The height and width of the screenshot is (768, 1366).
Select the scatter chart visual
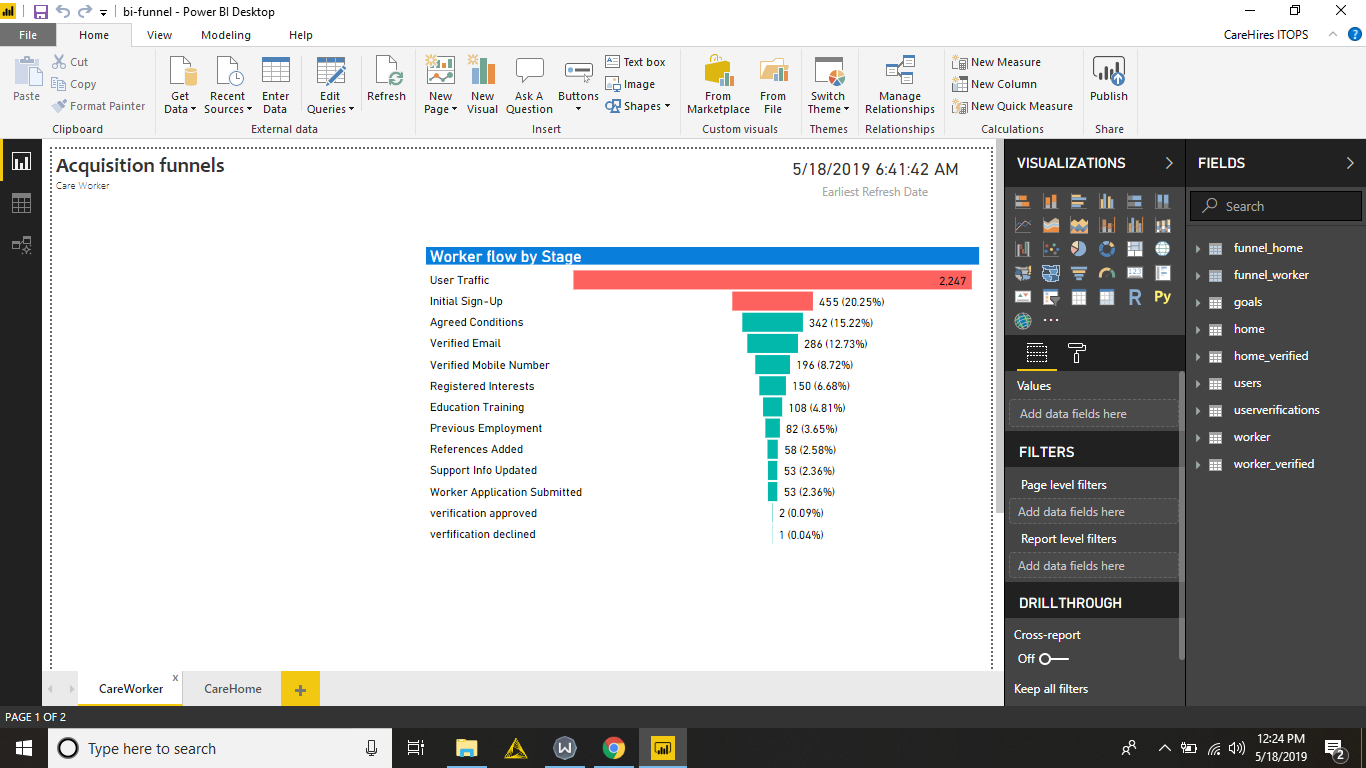point(1051,249)
